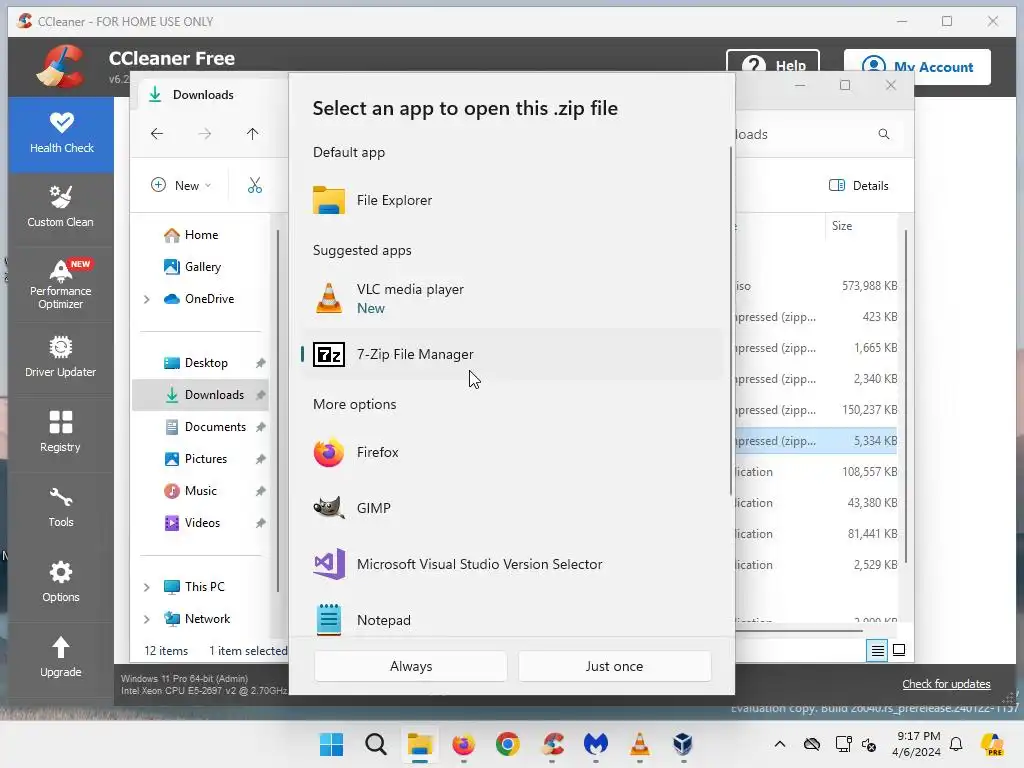Click CCleaner Help button

[773, 63]
